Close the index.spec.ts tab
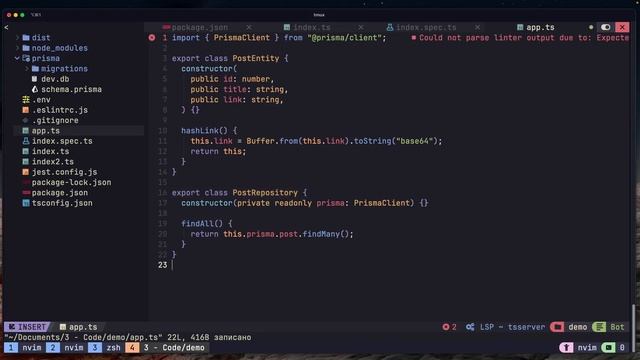The image size is (640, 360). click(x=477, y=27)
